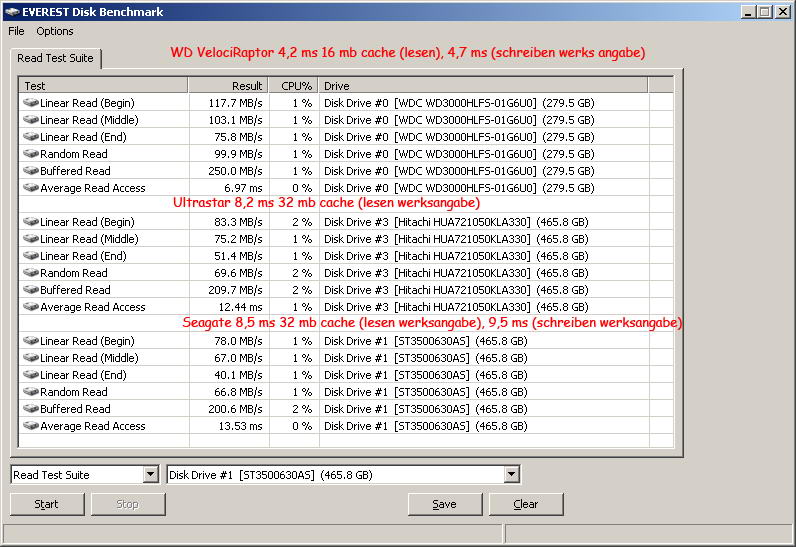
Task: Open the Options menu
Action: click(x=55, y=31)
